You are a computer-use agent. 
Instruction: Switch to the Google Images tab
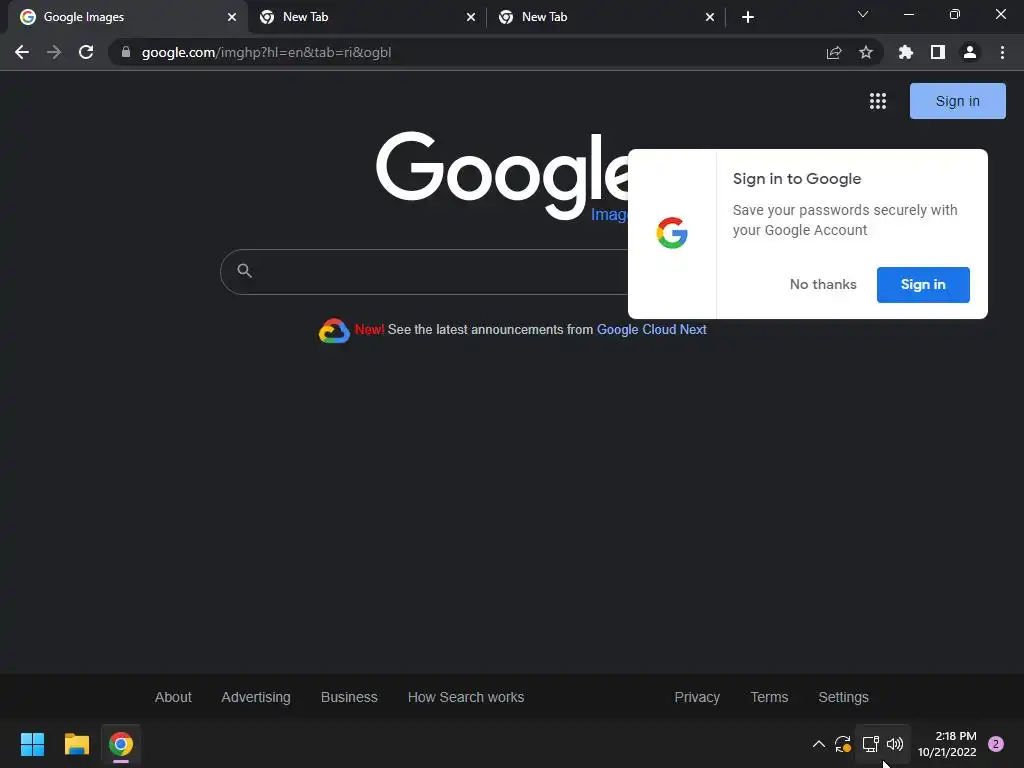pos(127,17)
